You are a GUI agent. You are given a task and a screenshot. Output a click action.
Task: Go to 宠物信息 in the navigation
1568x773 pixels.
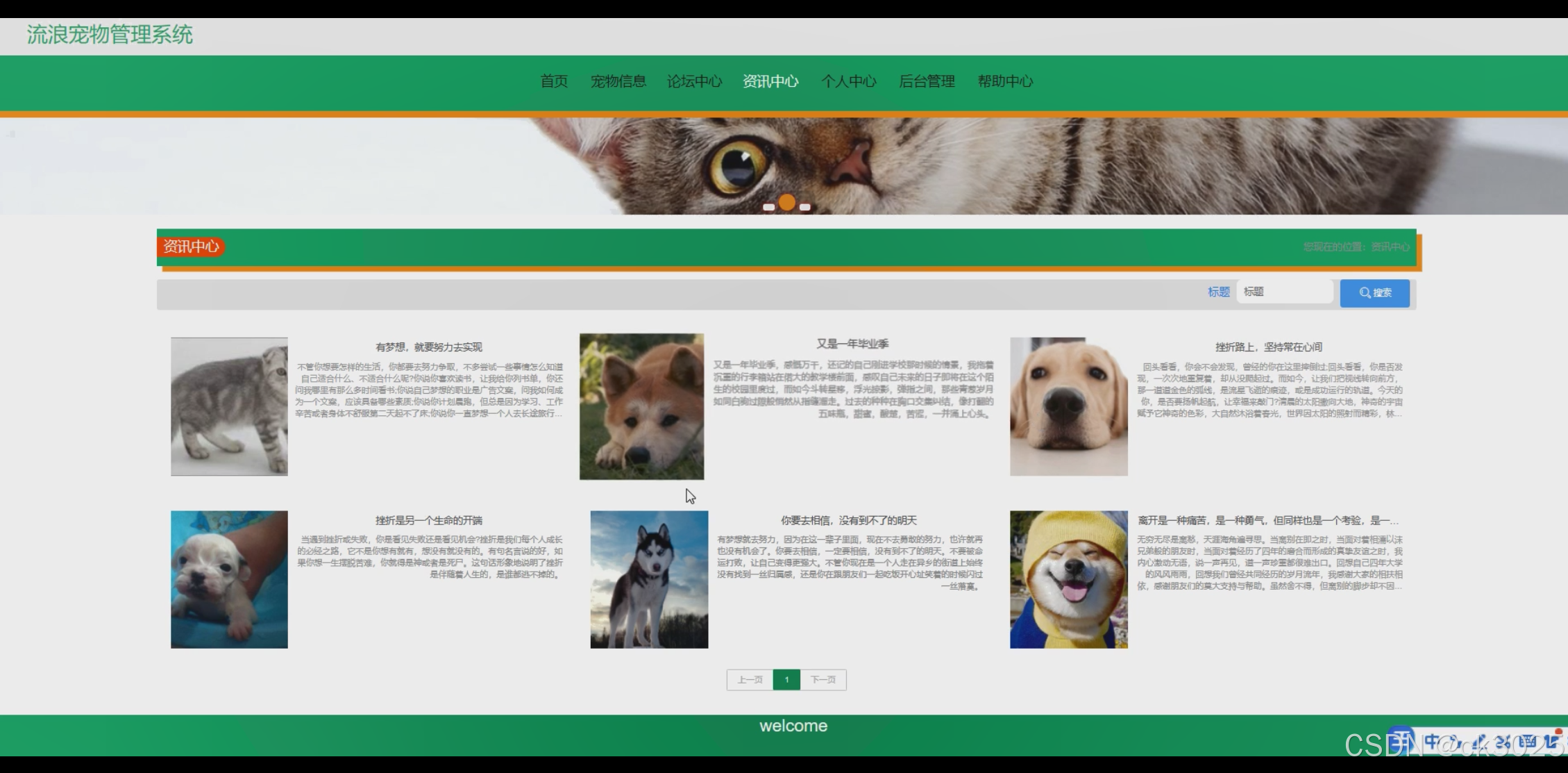pos(618,81)
